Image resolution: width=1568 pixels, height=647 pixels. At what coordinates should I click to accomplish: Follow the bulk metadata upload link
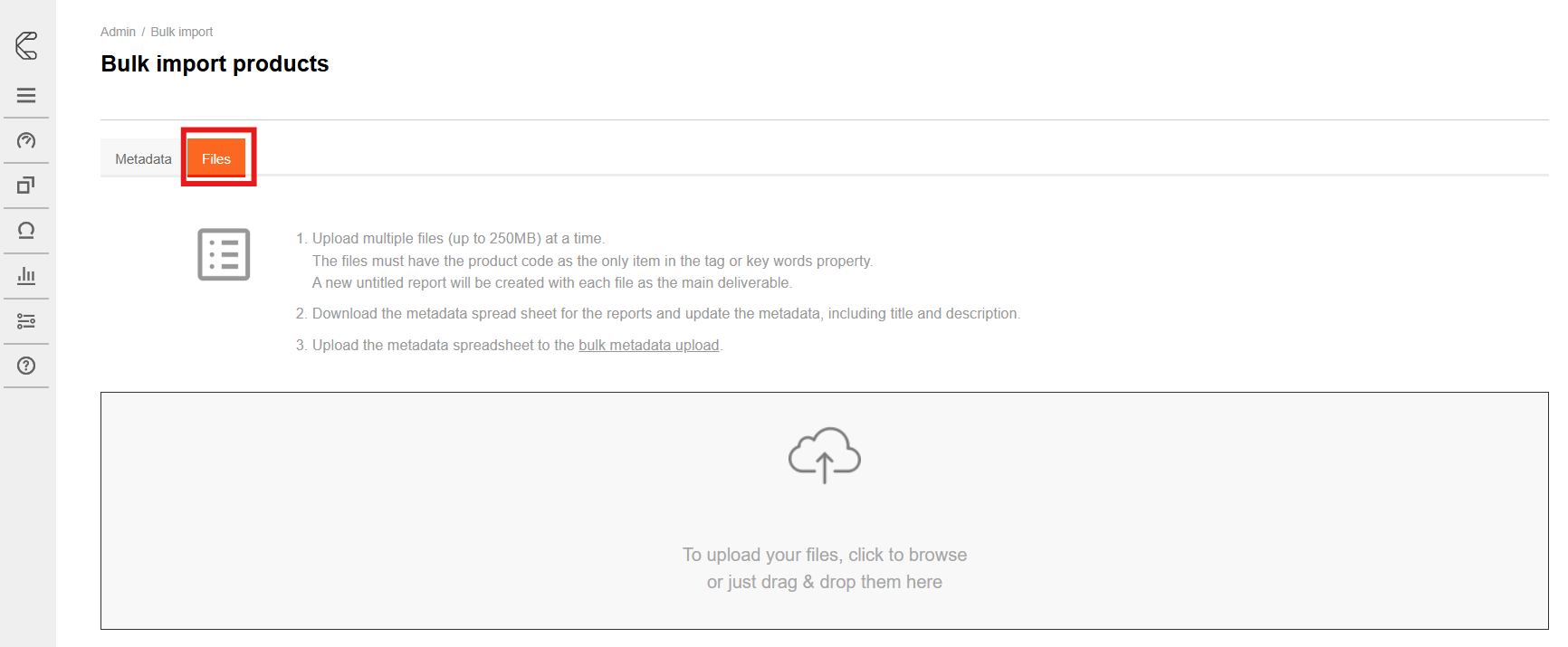pos(648,346)
